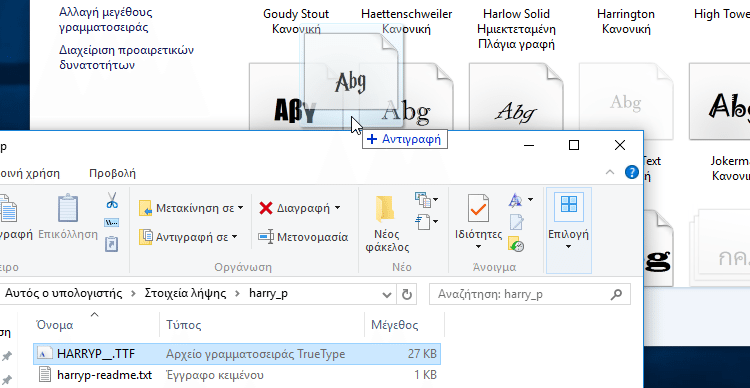Open Ιδιότητες properties icon
The image size is (750, 388).
pyautogui.click(x=478, y=208)
